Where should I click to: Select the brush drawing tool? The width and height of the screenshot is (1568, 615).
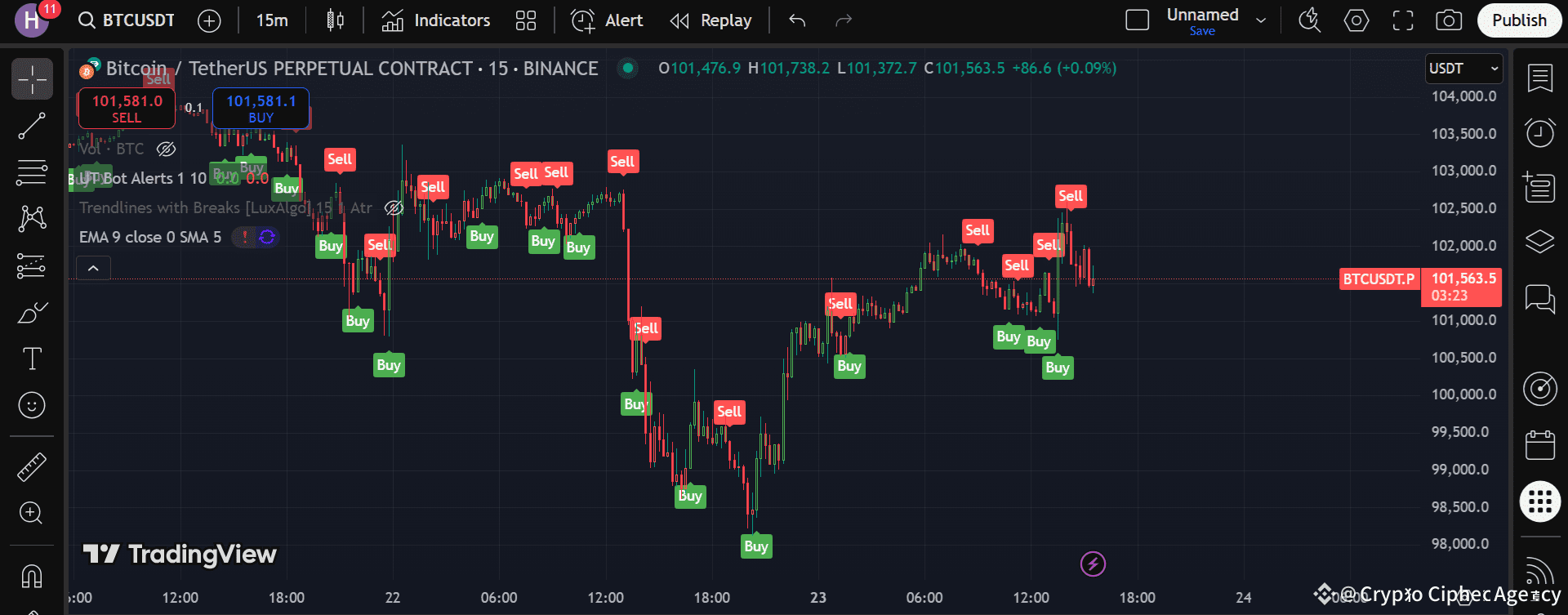(x=32, y=312)
